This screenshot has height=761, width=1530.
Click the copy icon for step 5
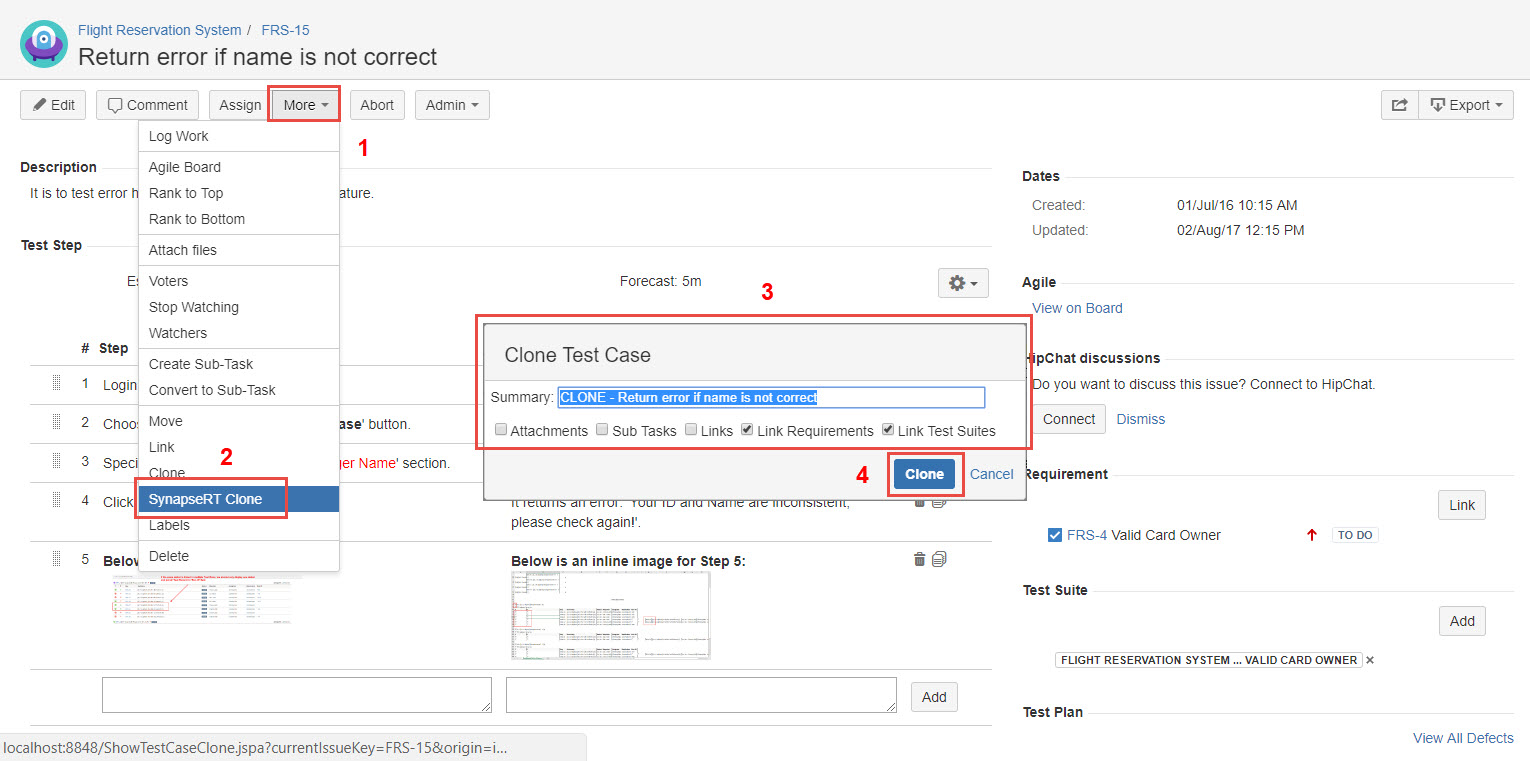939,560
